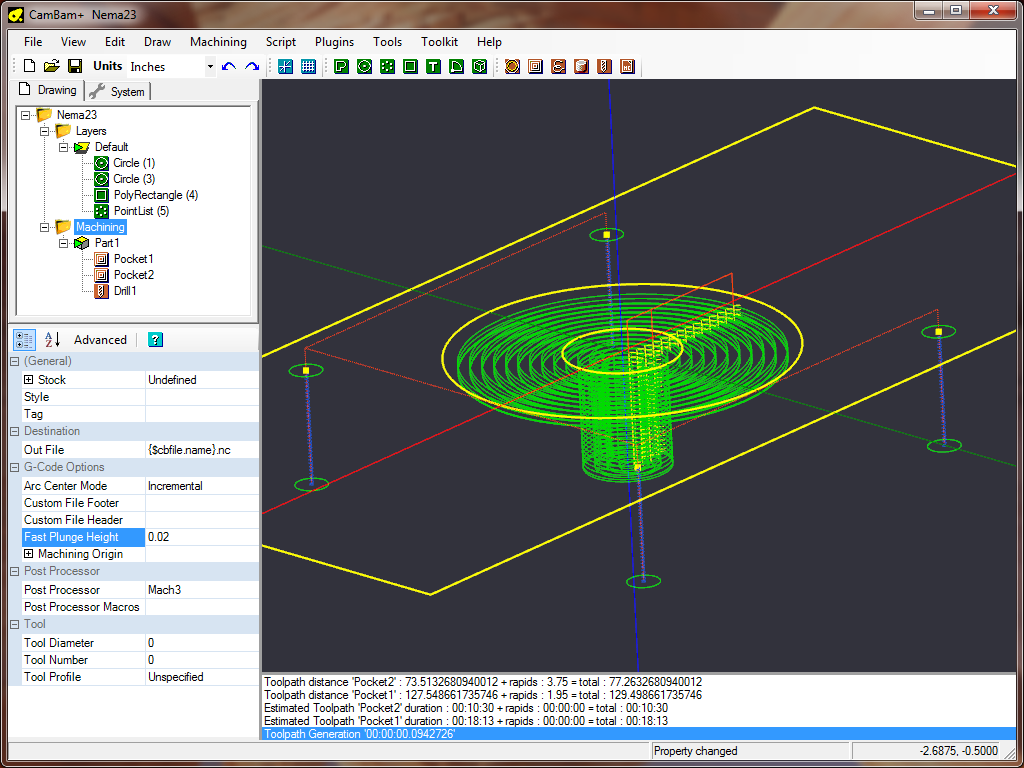Open the property grid help icon
The width and height of the screenshot is (1024, 768).
tap(155, 340)
